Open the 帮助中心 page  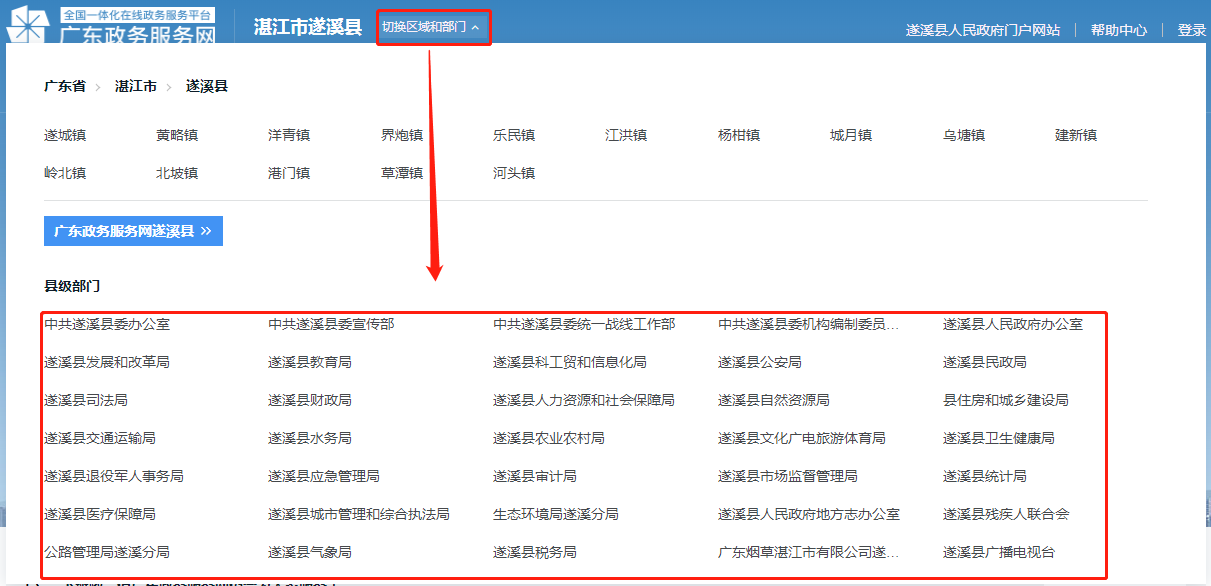[x=1118, y=30]
